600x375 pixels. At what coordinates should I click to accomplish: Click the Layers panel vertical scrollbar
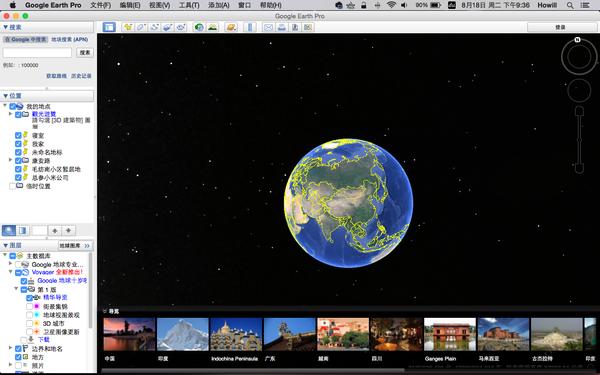pos(91,290)
